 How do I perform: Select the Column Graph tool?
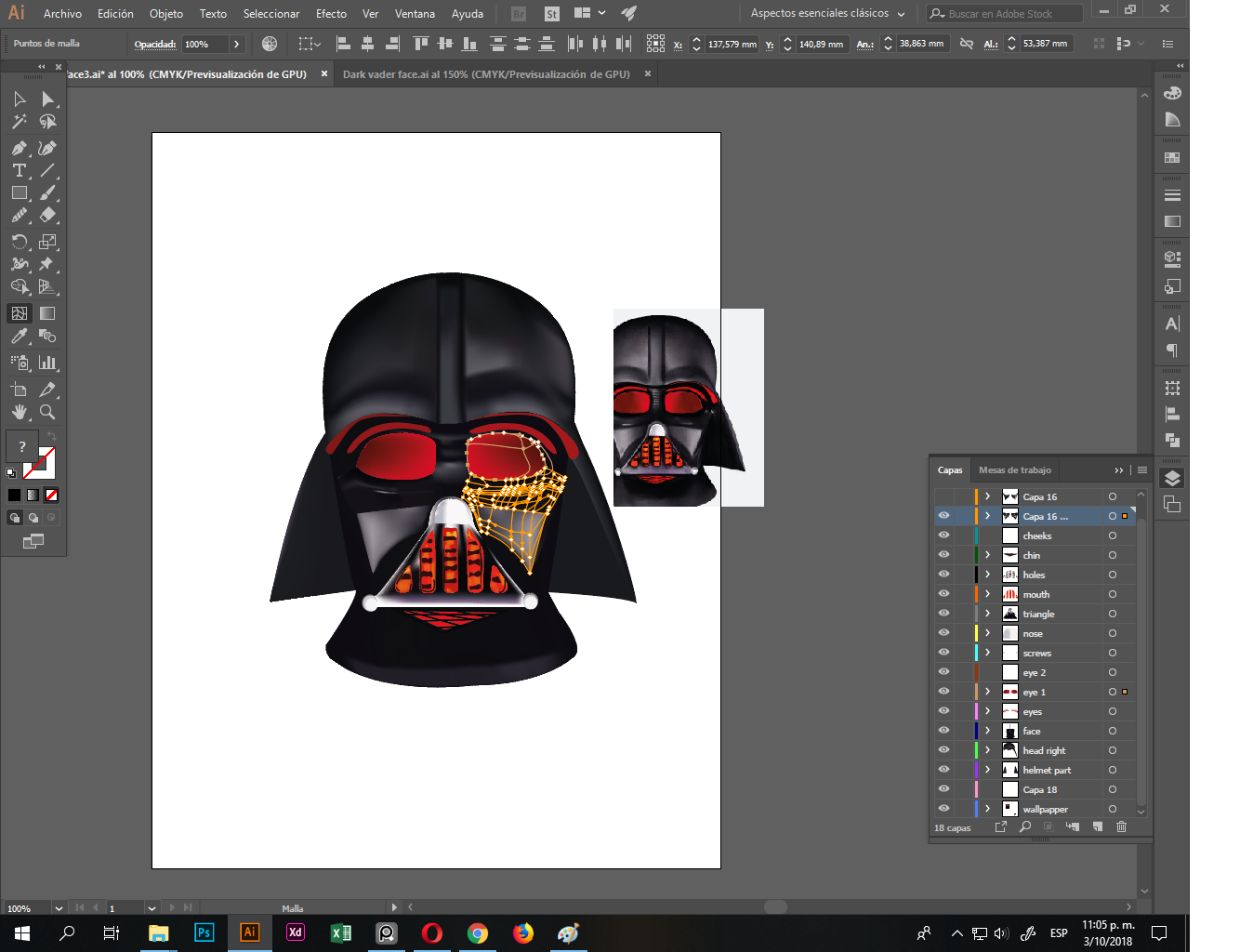[47, 363]
